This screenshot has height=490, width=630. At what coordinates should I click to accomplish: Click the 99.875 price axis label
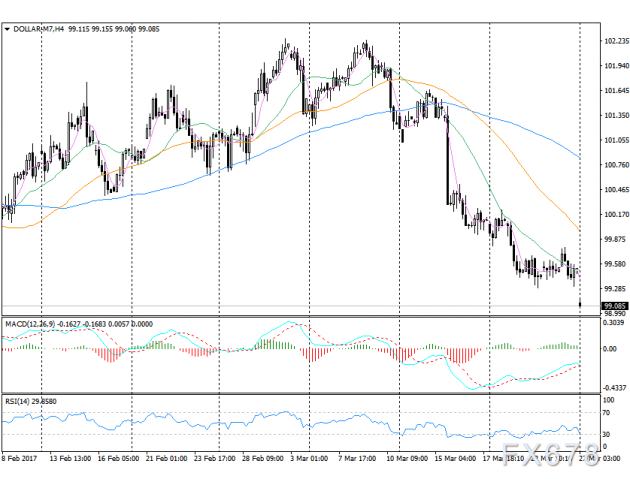click(x=614, y=239)
